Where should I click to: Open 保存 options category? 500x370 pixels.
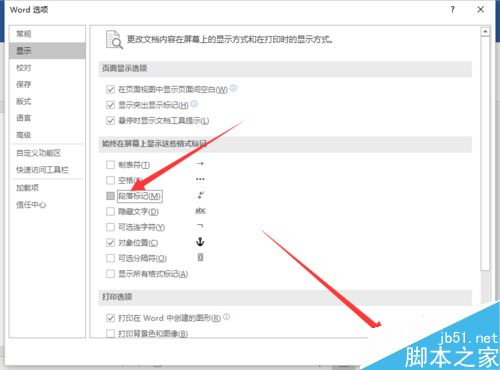(47, 84)
